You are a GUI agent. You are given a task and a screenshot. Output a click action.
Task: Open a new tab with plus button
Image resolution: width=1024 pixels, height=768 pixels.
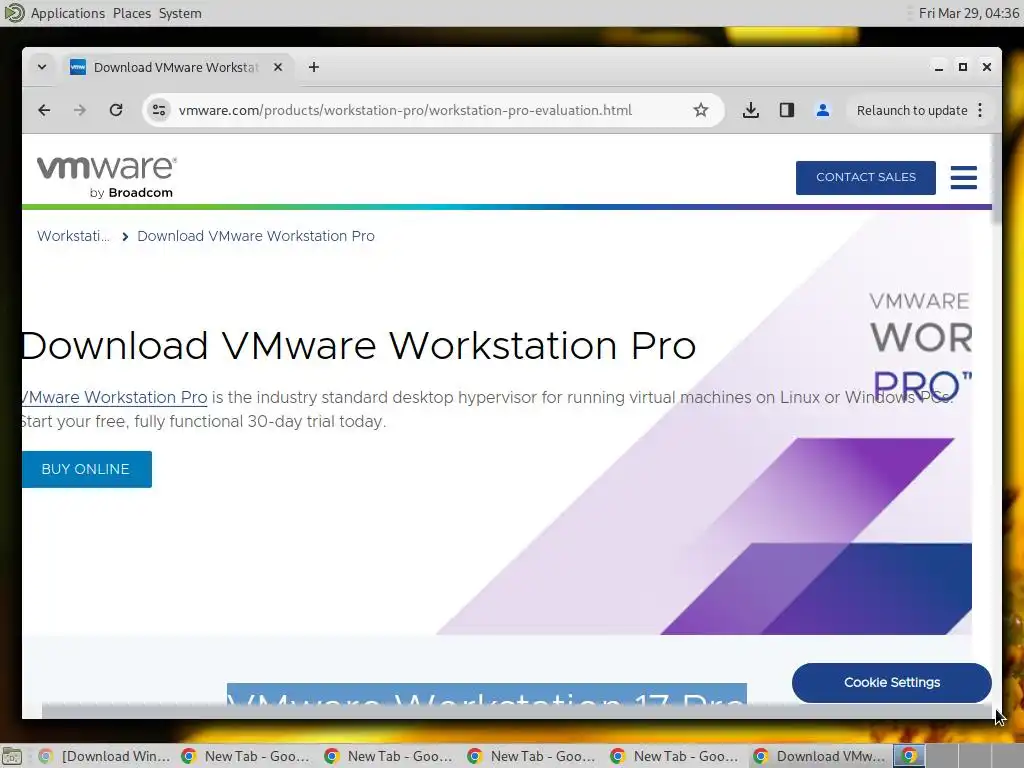point(314,67)
